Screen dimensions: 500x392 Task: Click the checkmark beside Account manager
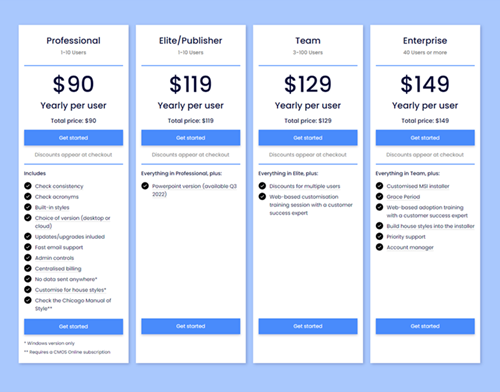click(379, 247)
